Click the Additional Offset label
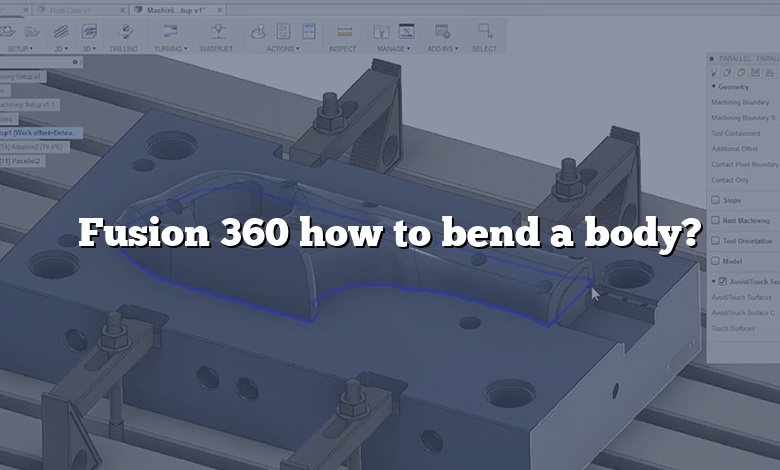Viewport: 780px width, 470px height. [x=735, y=149]
